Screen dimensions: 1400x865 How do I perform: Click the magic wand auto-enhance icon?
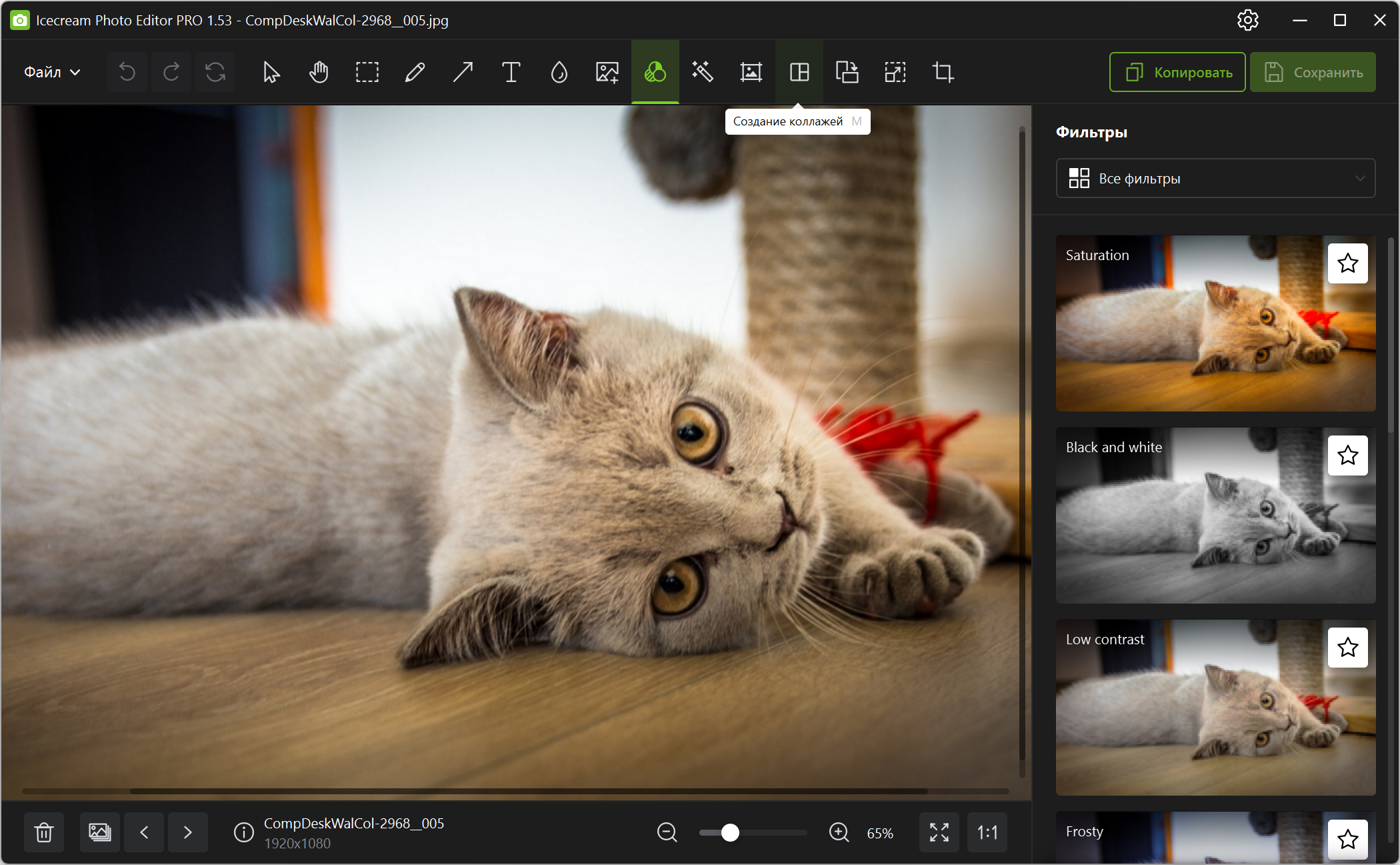pos(703,72)
